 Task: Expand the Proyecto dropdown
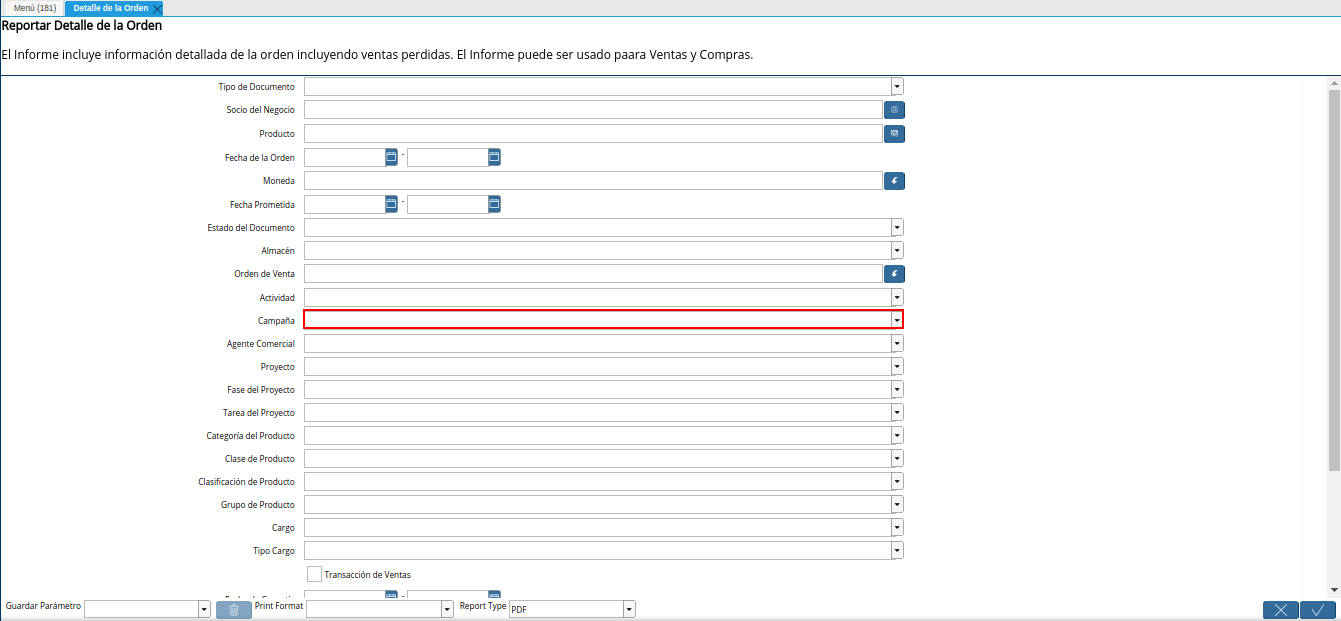click(897, 367)
